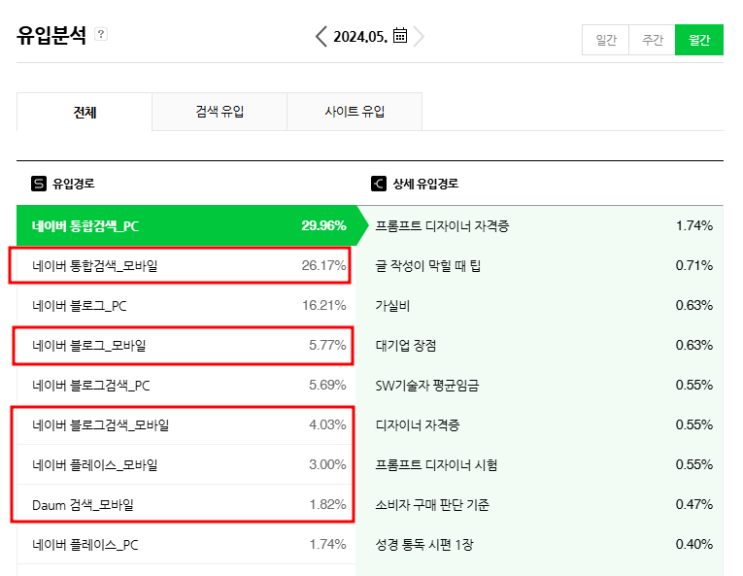The image size is (743, 576).
Task: Select the 네이버 플레이스_모바일 row
Action: [x=186, y=465]
